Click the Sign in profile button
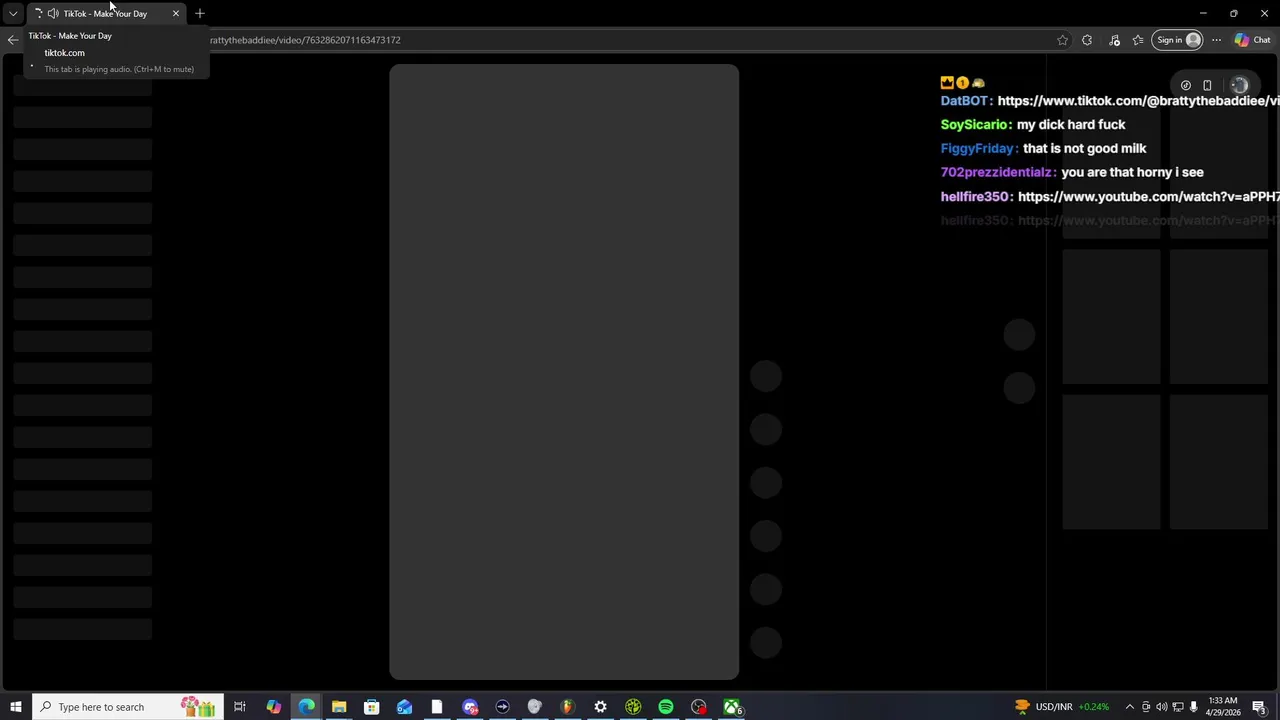 click(1178, 40)
